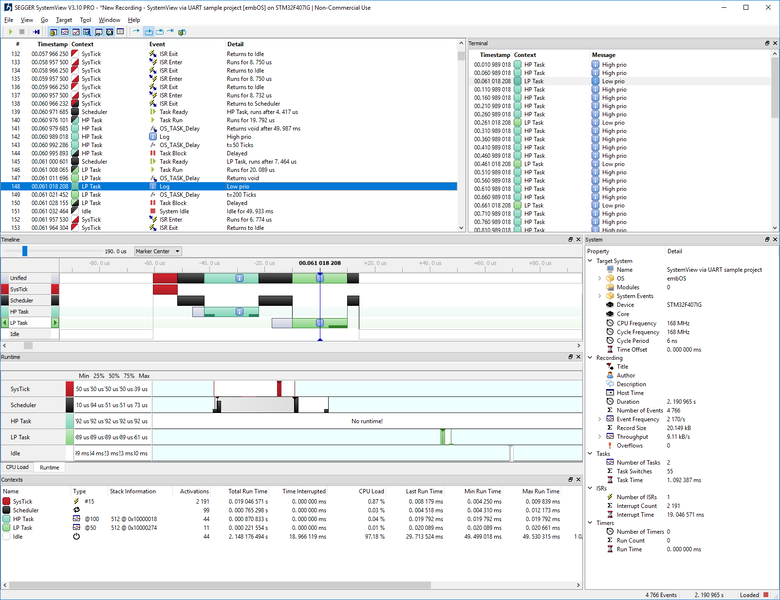Click the red status indicator beside Loaded
This screenshot has width=780, height=600.
coord(766,595)
